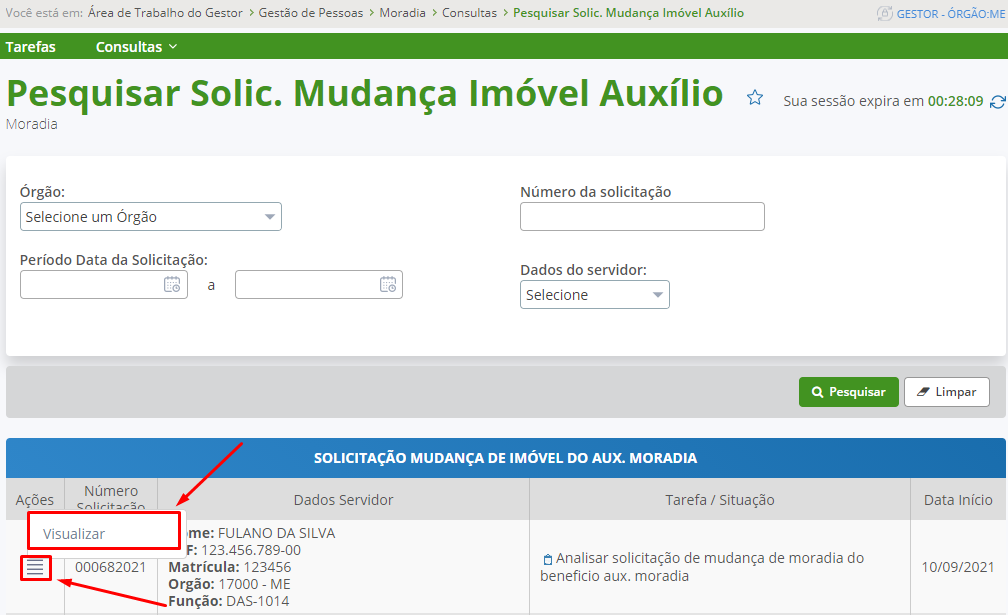Viewport: 1008px width, 615px height.
Task: Click the date 10/09/2021 cell
Action: tap(958, 567)
